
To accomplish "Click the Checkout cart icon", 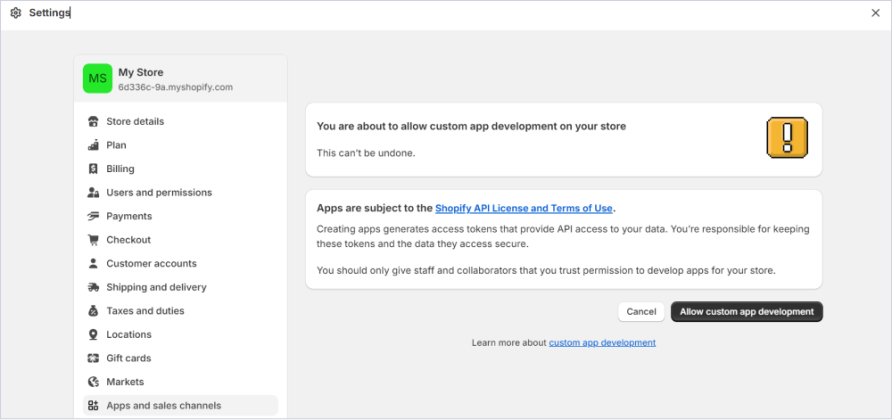I will click(x=94, y=240).
